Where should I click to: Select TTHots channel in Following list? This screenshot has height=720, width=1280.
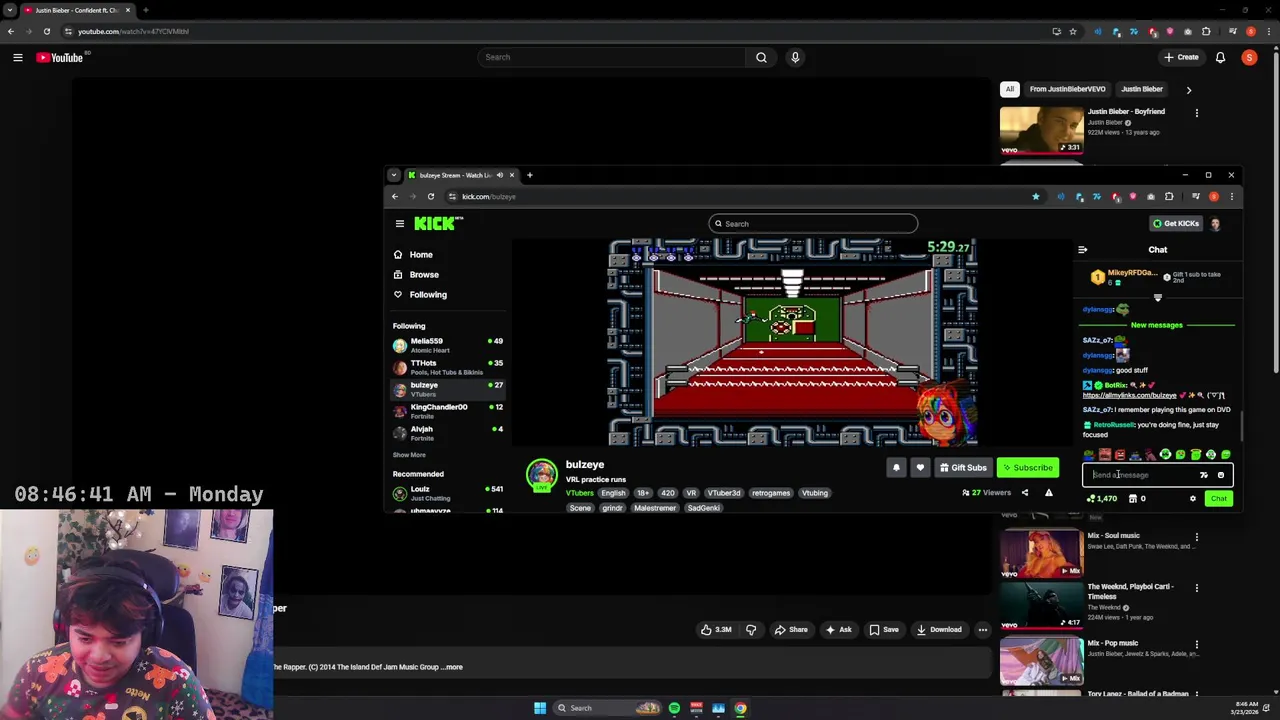click(x=448, y=367)
